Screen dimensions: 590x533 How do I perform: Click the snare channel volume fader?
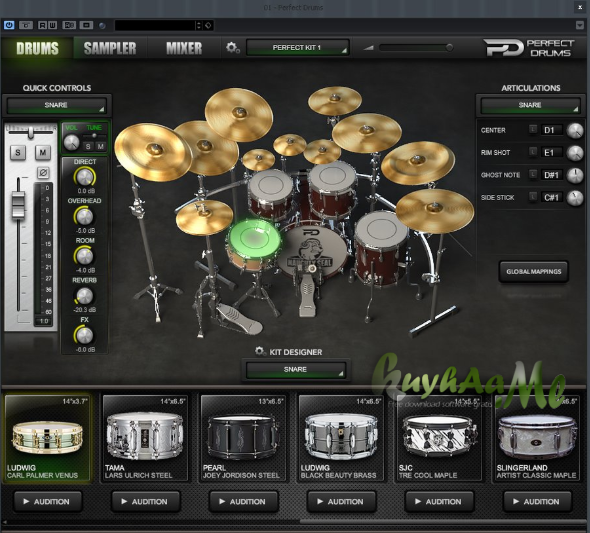coord(18,206)
